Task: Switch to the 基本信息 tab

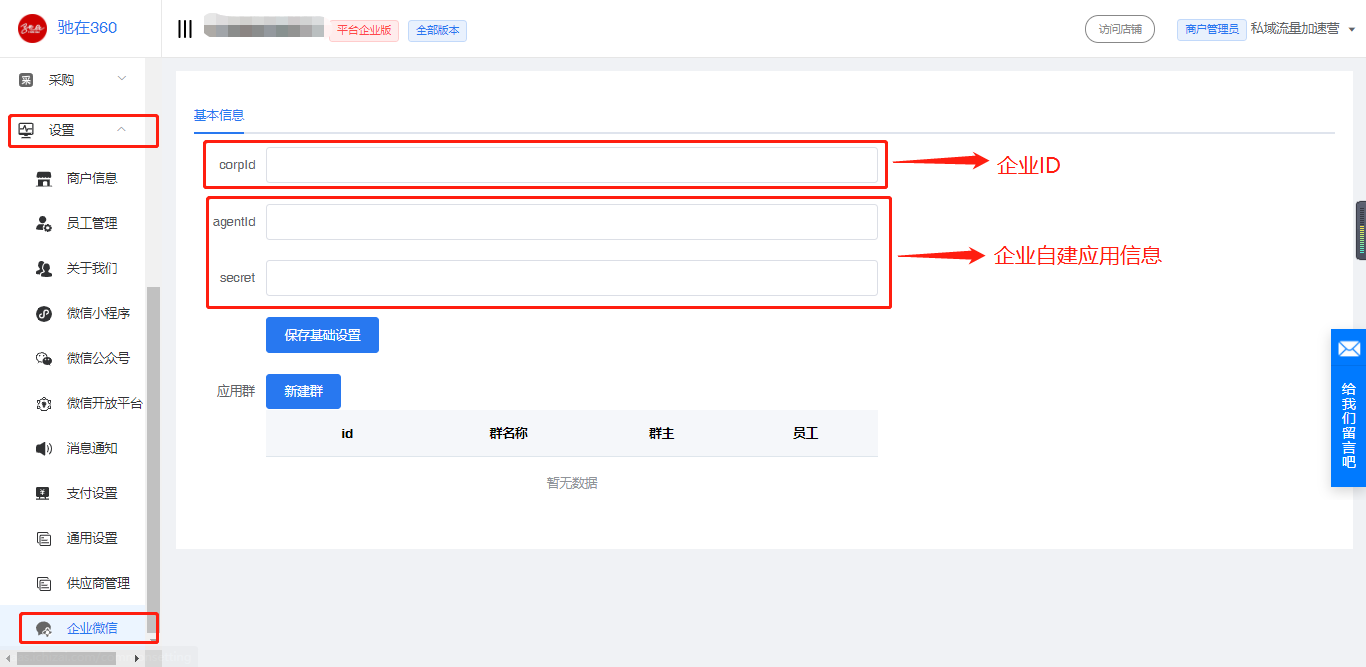Action: pyautogui.click(x=219, y=115)
